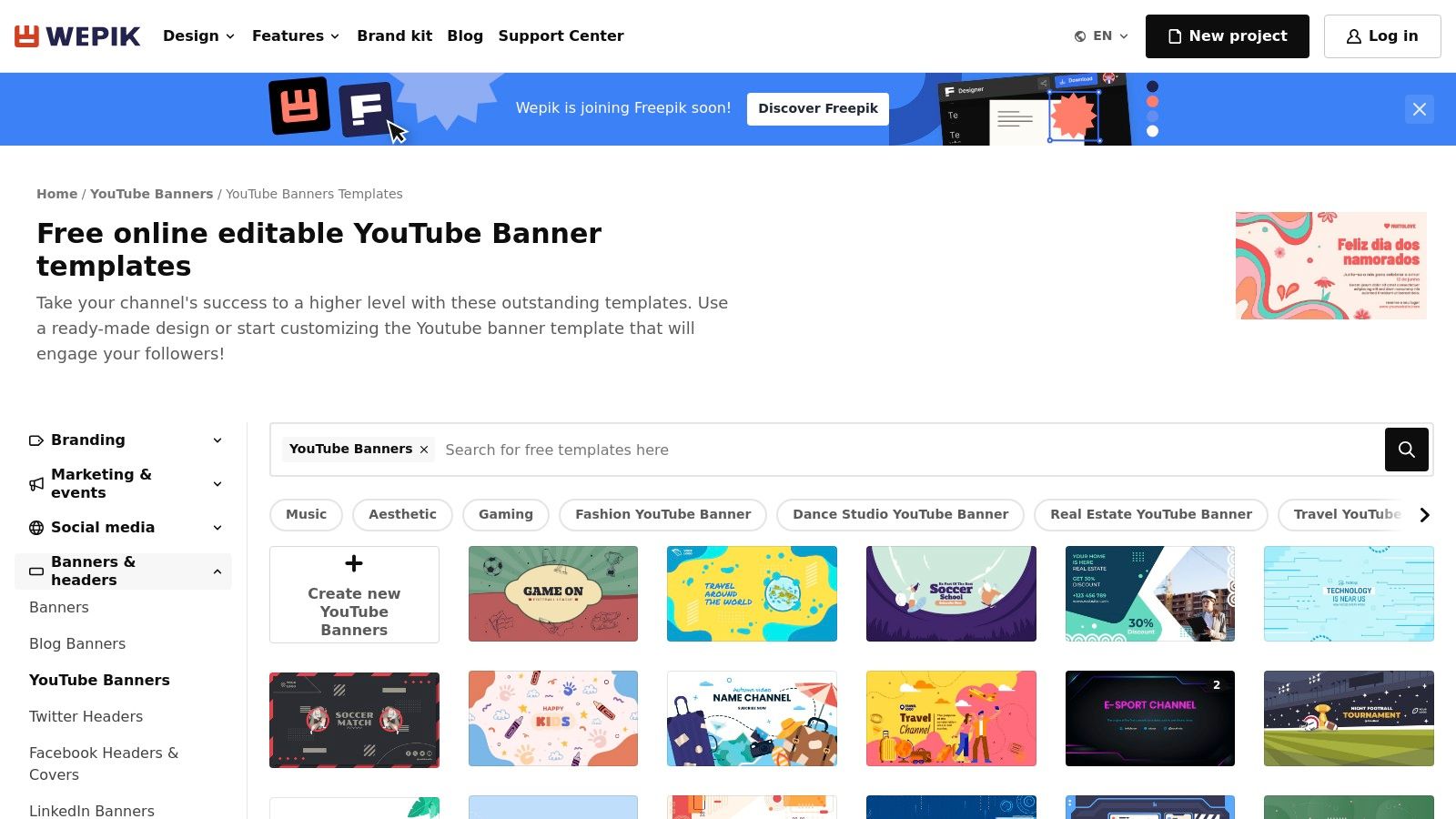Filter by Dance Studio YouTube Banner
This screenshot has width=1456, height=819.
(x=900, y=515)
